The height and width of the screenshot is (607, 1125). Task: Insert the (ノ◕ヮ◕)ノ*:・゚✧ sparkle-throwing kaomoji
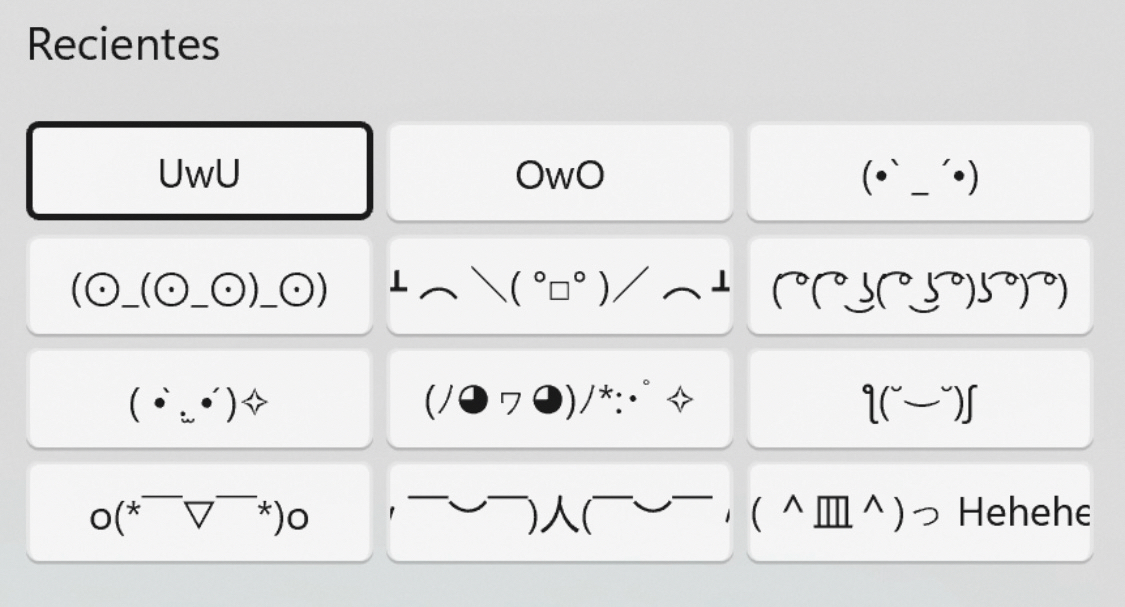click(x=559, y=399)
